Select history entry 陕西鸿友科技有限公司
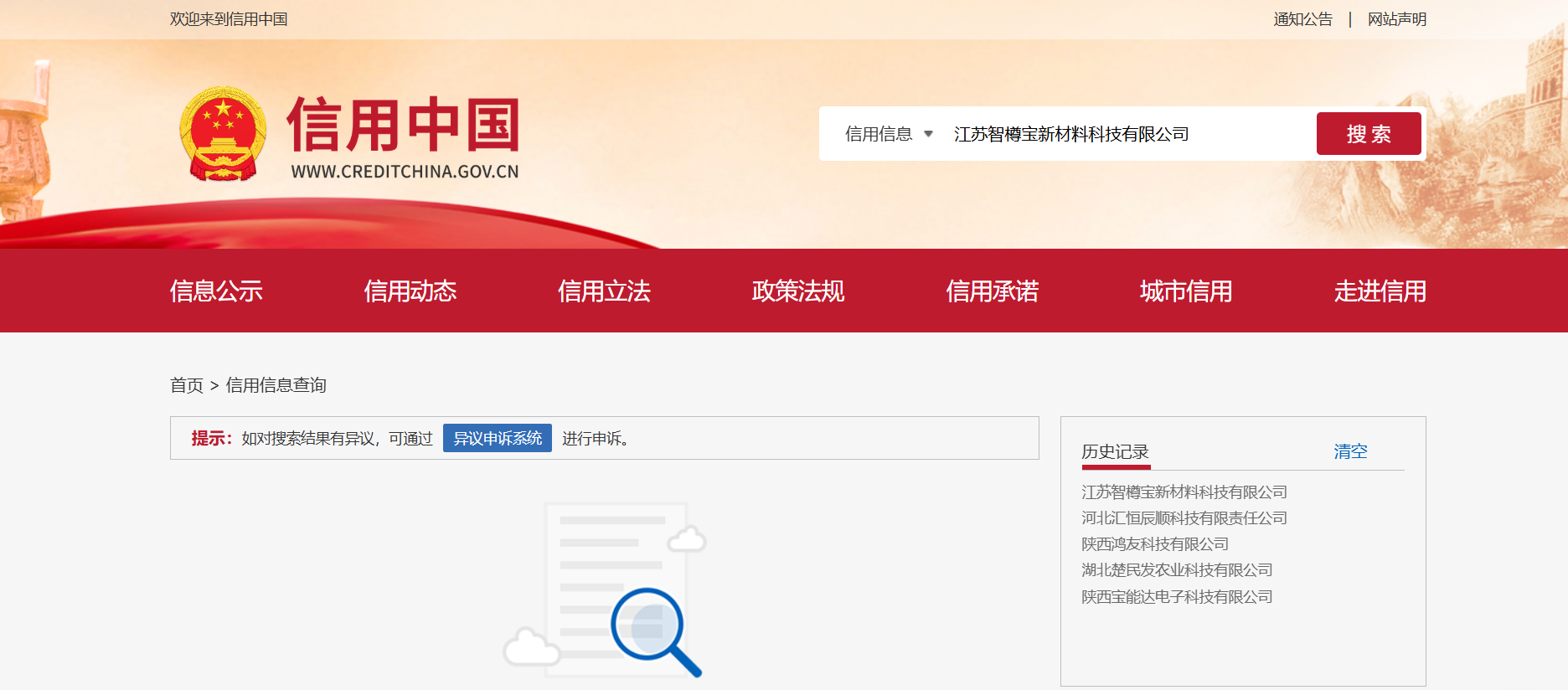 pos(1155,544)
